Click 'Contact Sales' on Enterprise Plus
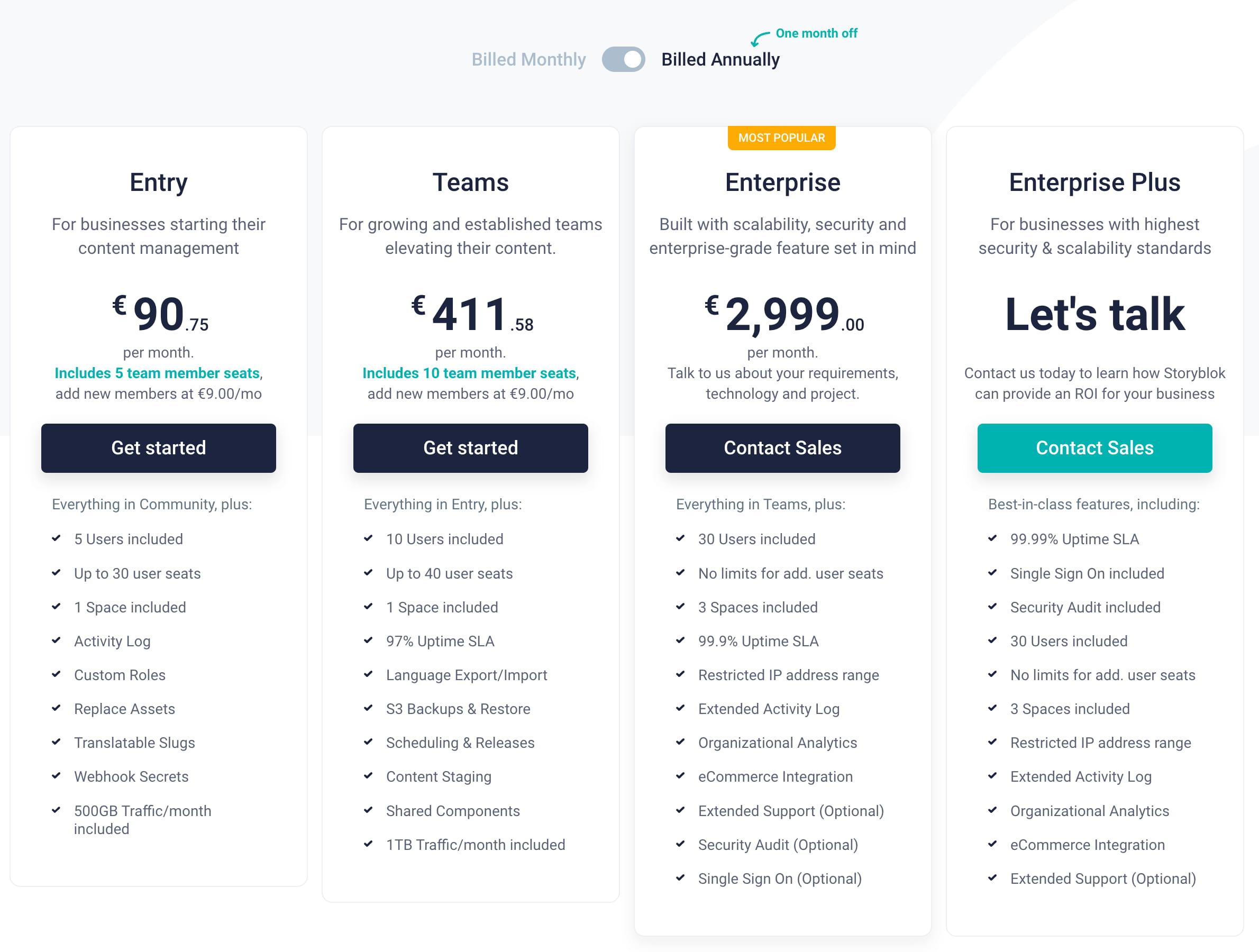1259x952 pixels. pos(1094,448)
